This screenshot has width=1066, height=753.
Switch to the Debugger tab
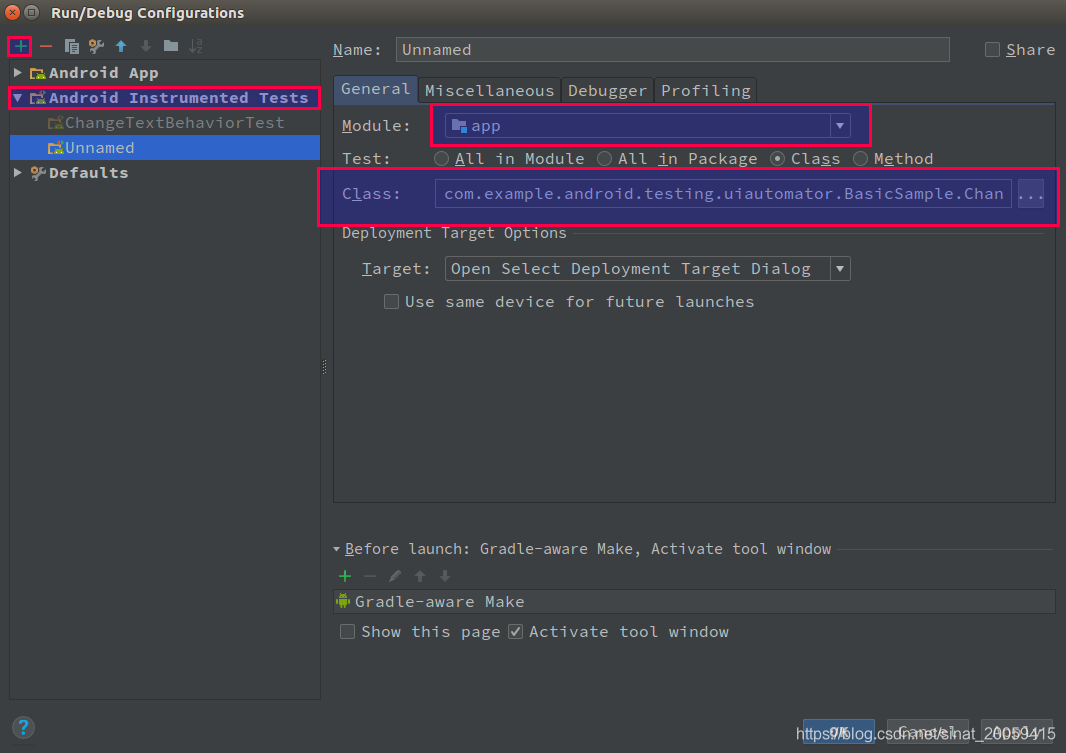[x=607, y=90]
